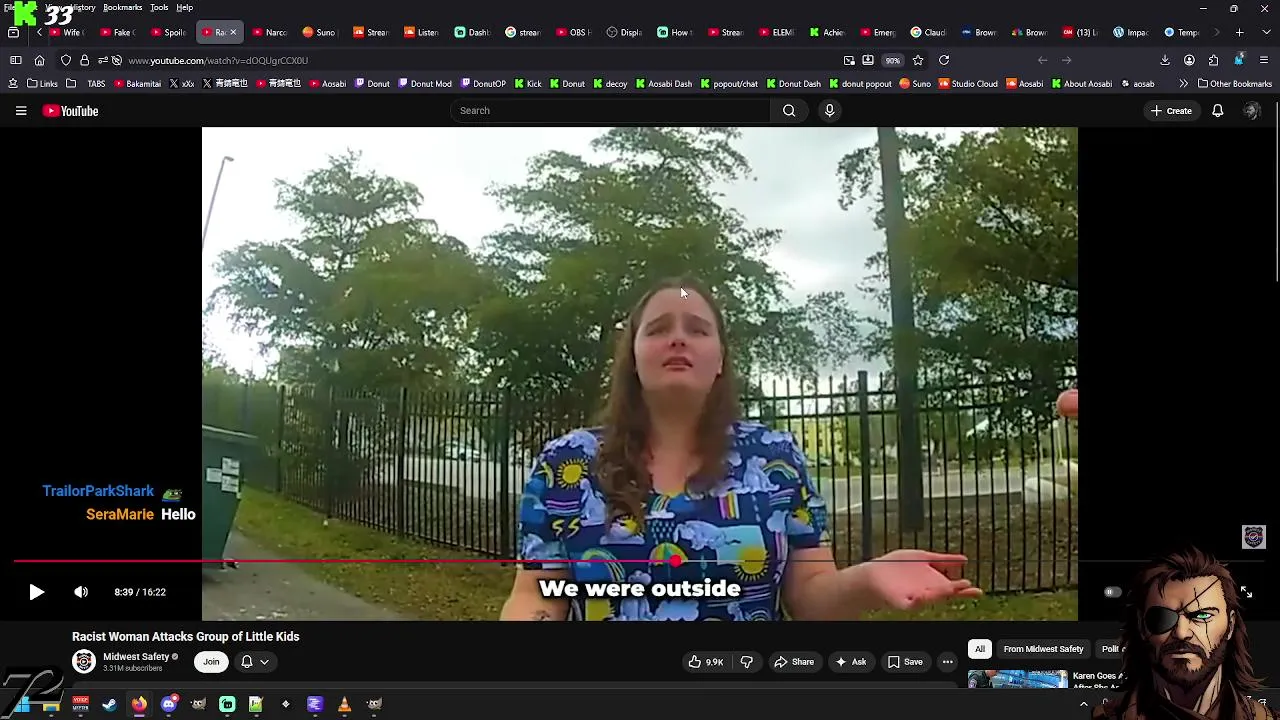Seek using the red video progress bar

coord(640,562)
